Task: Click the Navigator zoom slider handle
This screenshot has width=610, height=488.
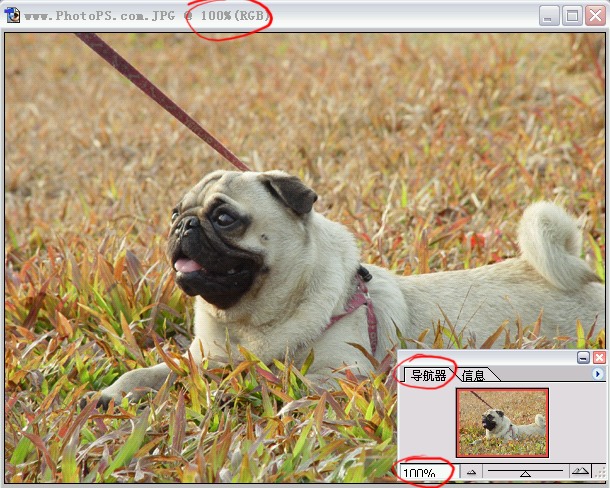Action: (x=525, y=474)
